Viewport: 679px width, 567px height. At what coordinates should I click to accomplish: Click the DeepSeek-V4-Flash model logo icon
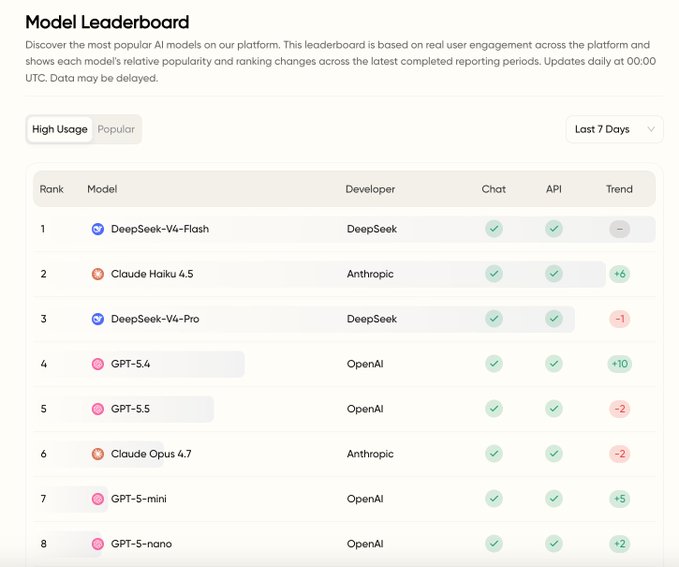point(98,229)
